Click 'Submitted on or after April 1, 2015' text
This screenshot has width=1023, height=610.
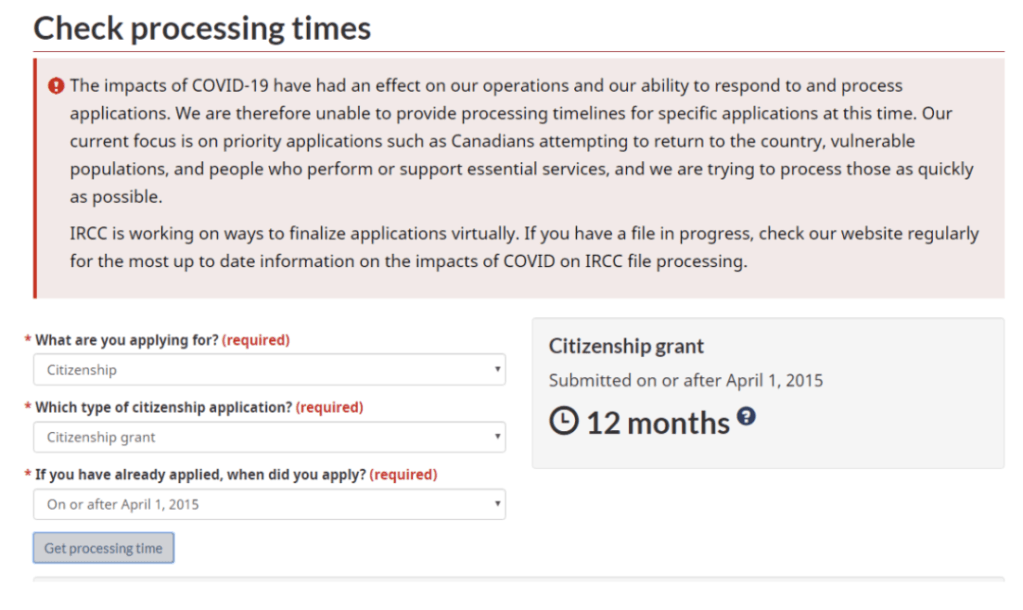pyautogui.click(x=686, y=380)
